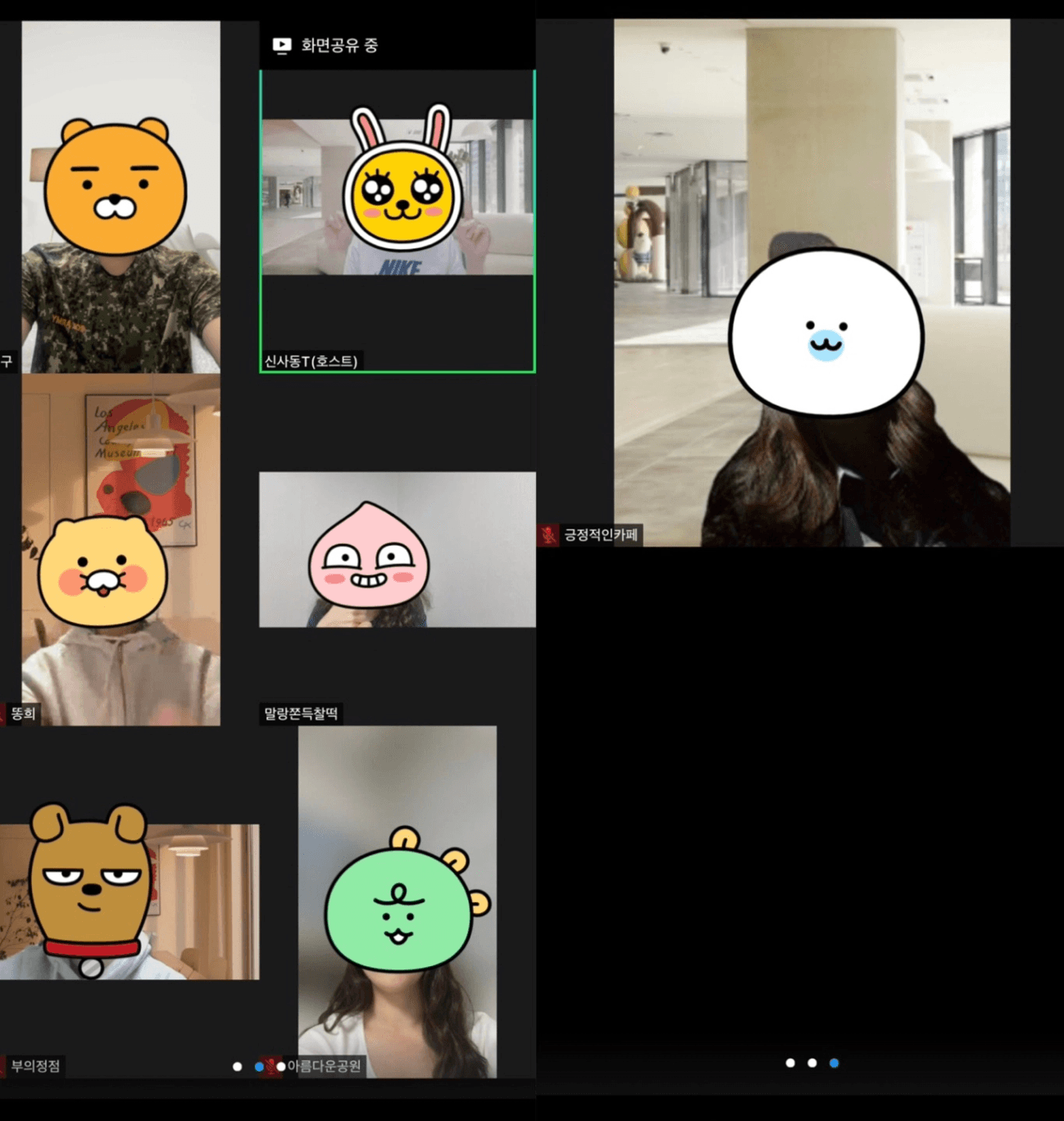Go to first white page dot in left gallery

[x=237, y=1067]
